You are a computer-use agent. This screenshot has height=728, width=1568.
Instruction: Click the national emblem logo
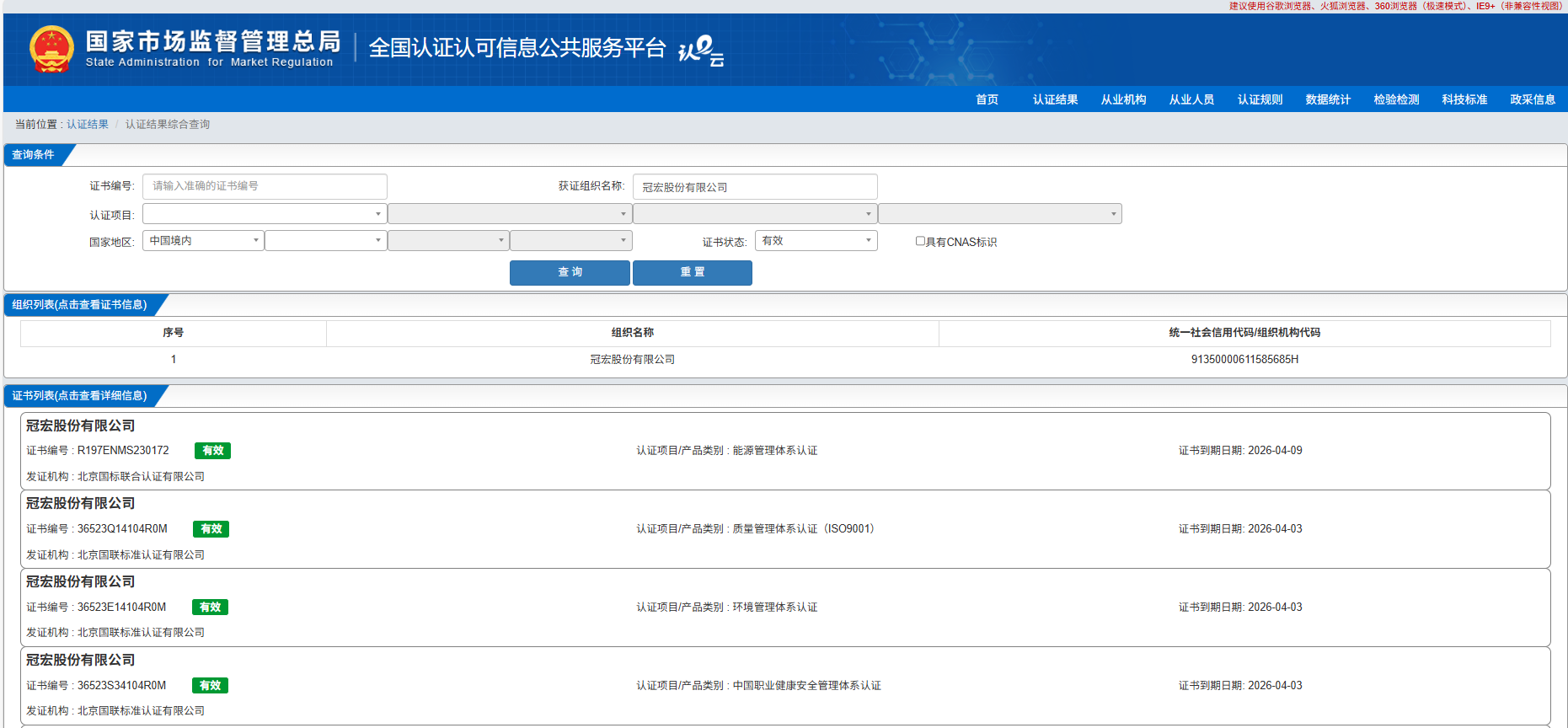pos(51,49)
